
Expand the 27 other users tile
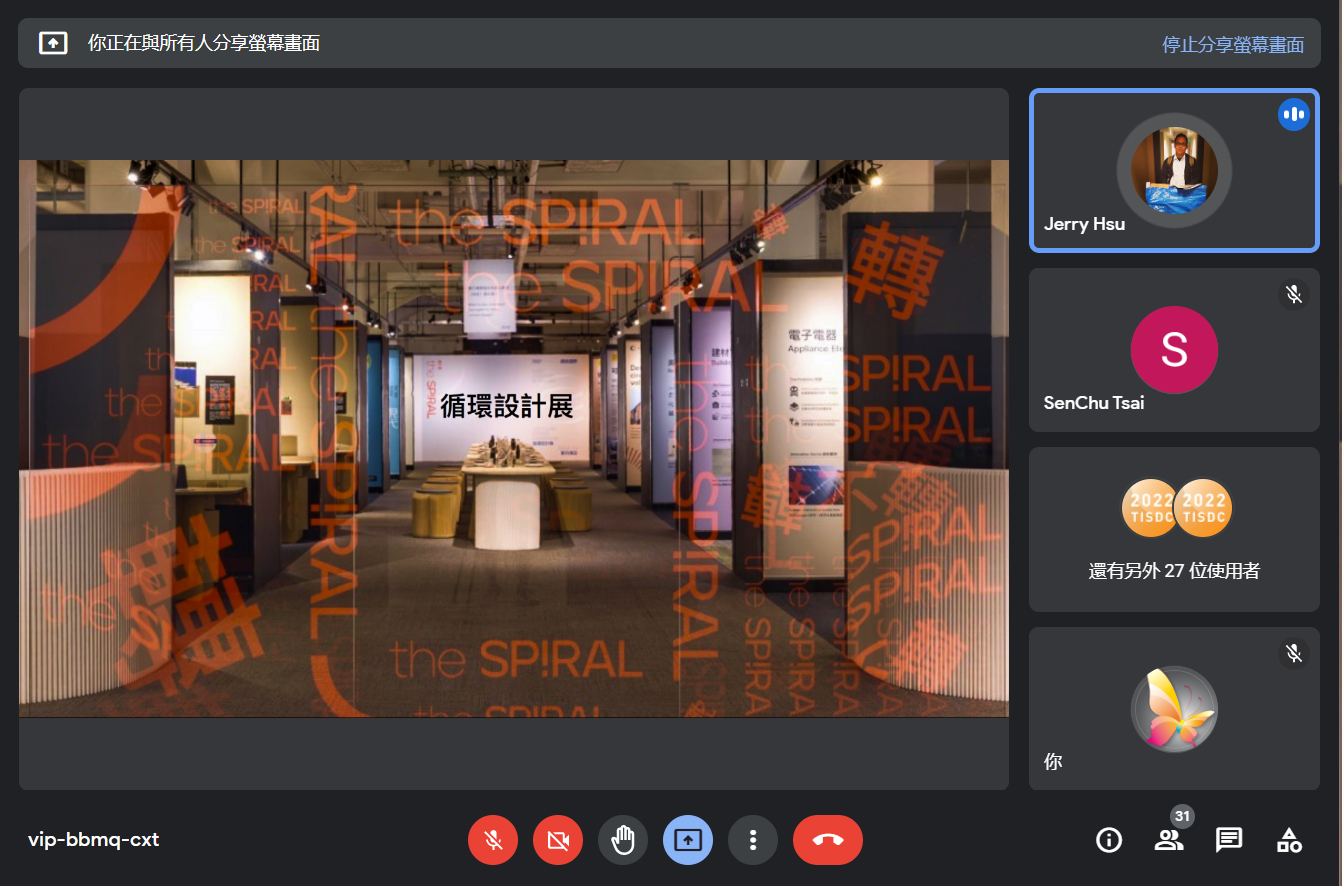pos(1174,529)
